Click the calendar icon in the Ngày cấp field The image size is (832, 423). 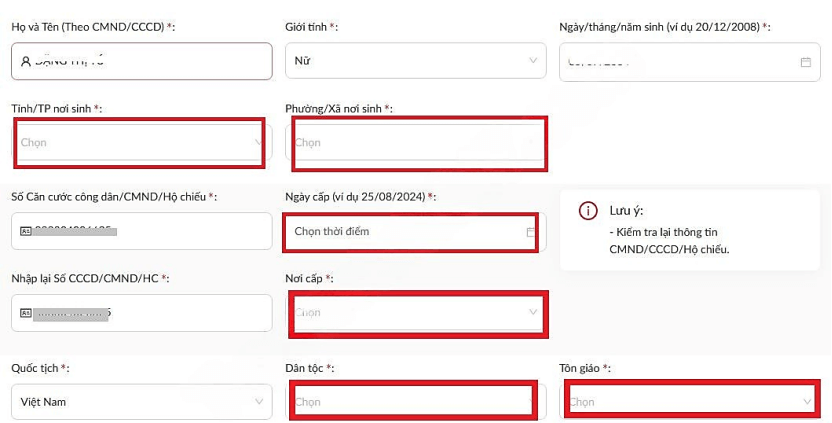pyautogui.click(x=531, y=232)
